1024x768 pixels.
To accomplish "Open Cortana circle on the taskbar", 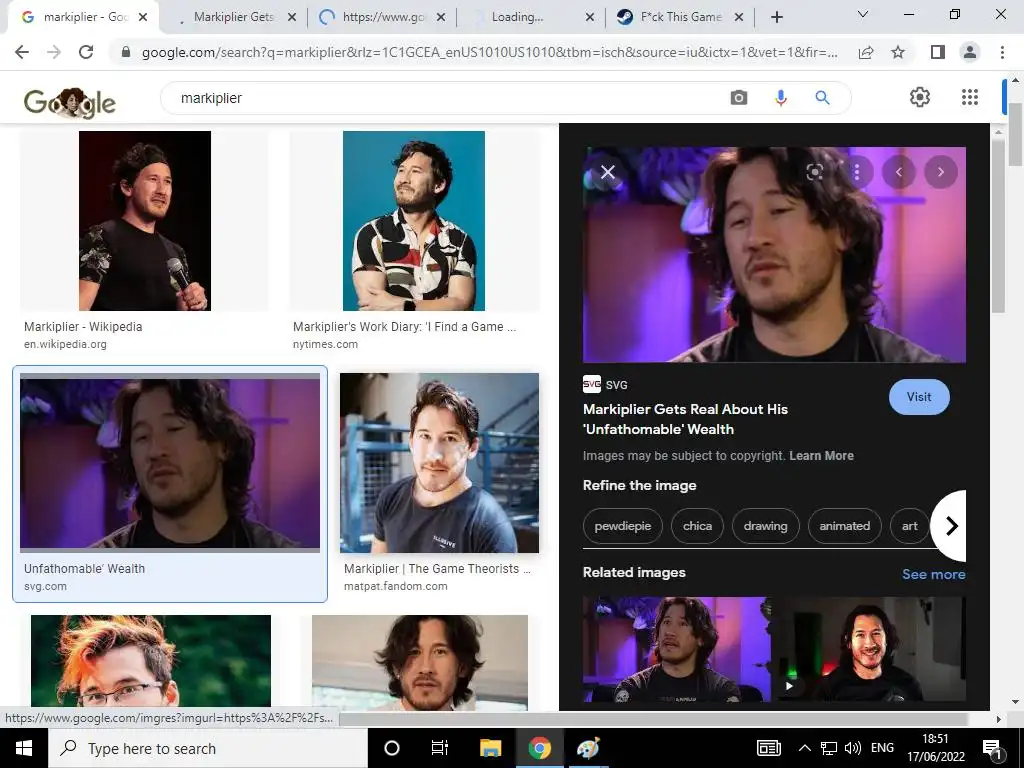I will (392, 748).
